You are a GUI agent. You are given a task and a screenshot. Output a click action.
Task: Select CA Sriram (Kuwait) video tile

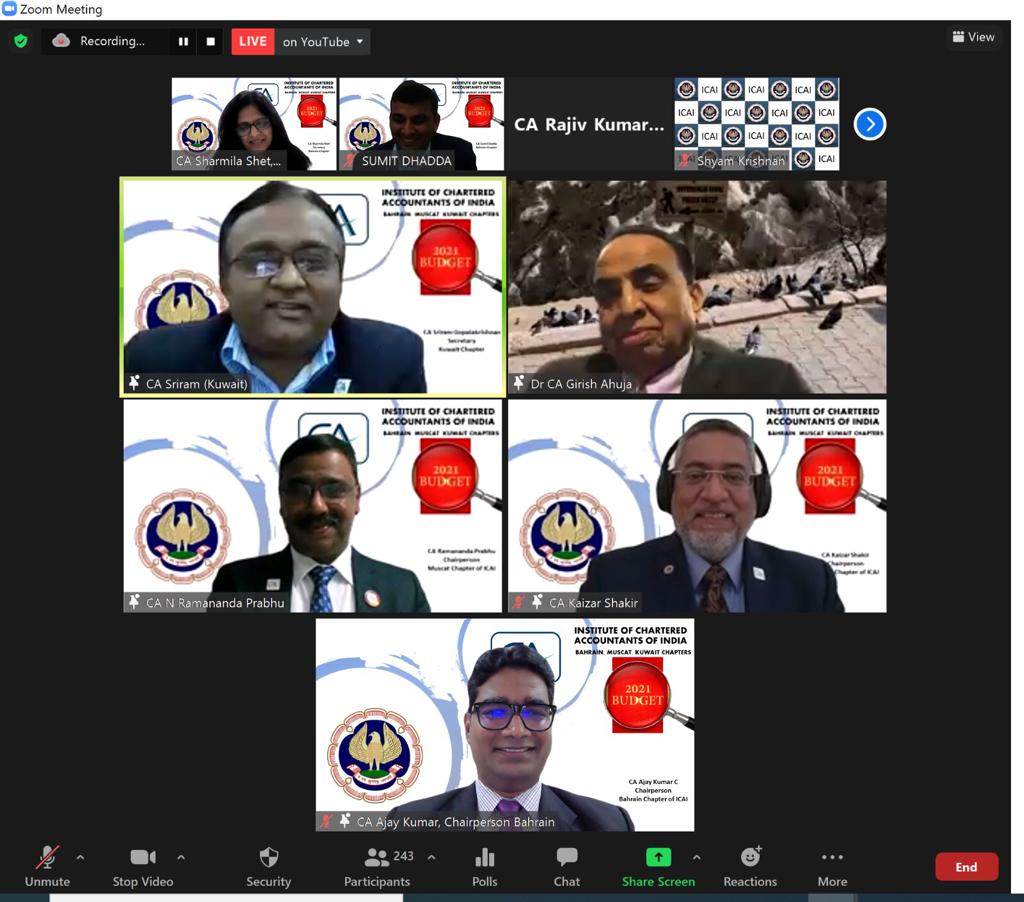pos(313,287)
